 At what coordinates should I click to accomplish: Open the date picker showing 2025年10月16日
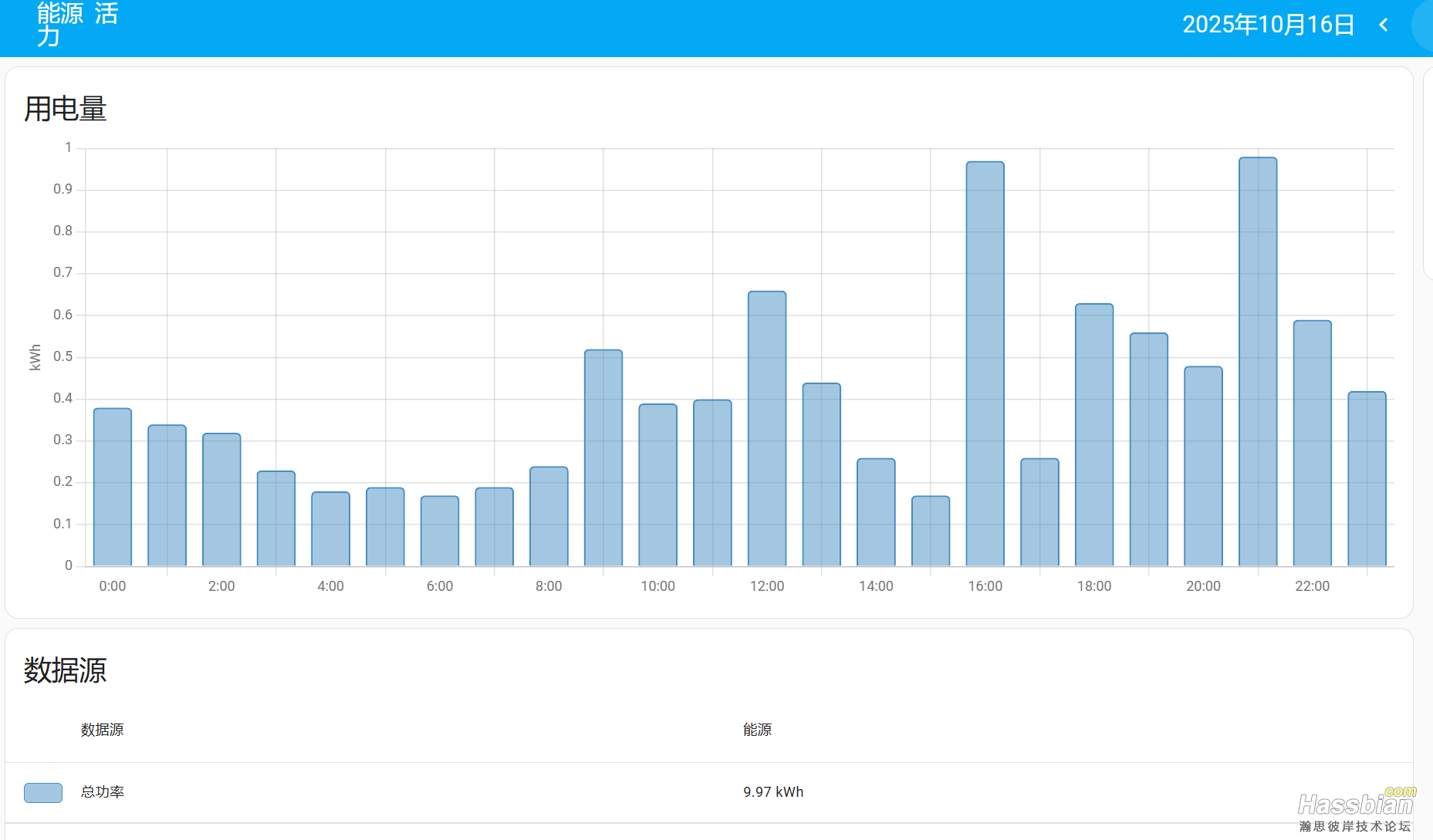pos(1268,25)
